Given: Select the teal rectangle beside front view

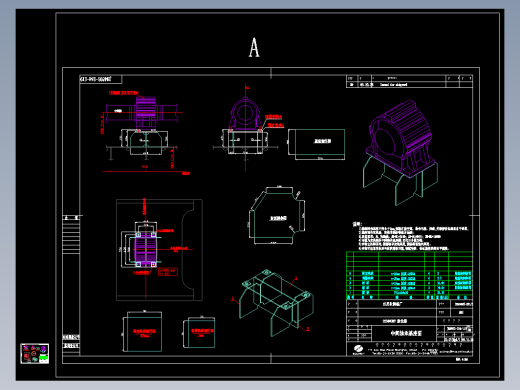Looking at the screenshot, I should [x=317, y=144].
